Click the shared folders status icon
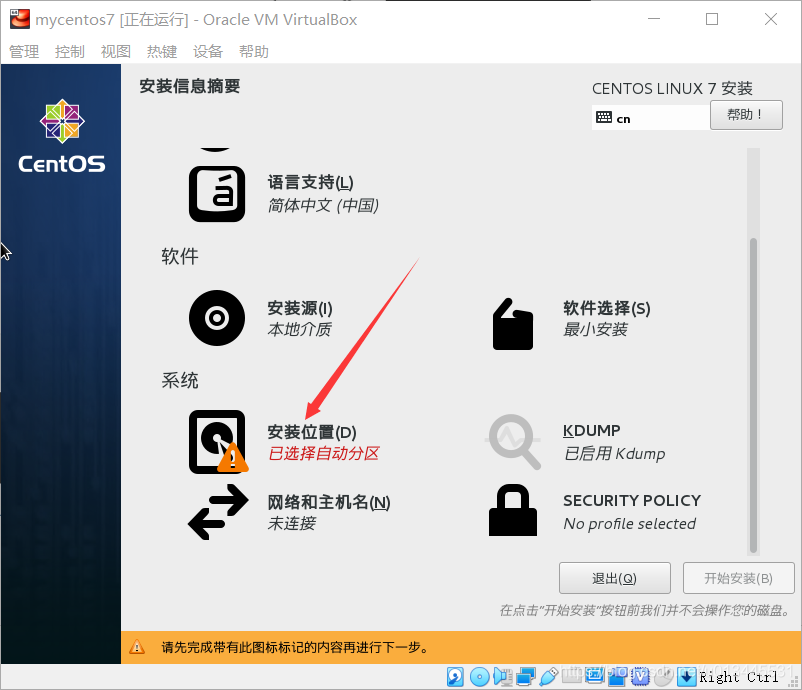Viewport: 802px width, 690px height. click(571, 675)
